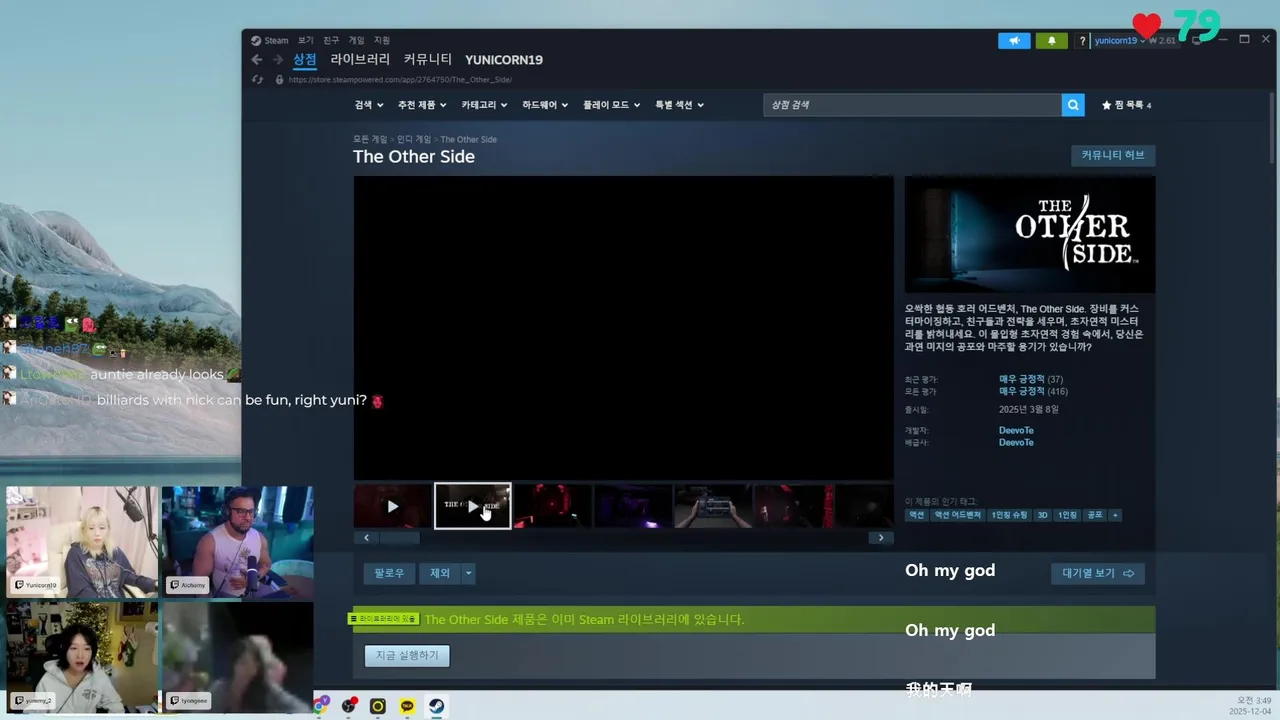This screenshot has height=720, width=1280.
Task: Click the 모든 게임 breadcrumb link
Action: pyautogui.click(x=370, y=139)
